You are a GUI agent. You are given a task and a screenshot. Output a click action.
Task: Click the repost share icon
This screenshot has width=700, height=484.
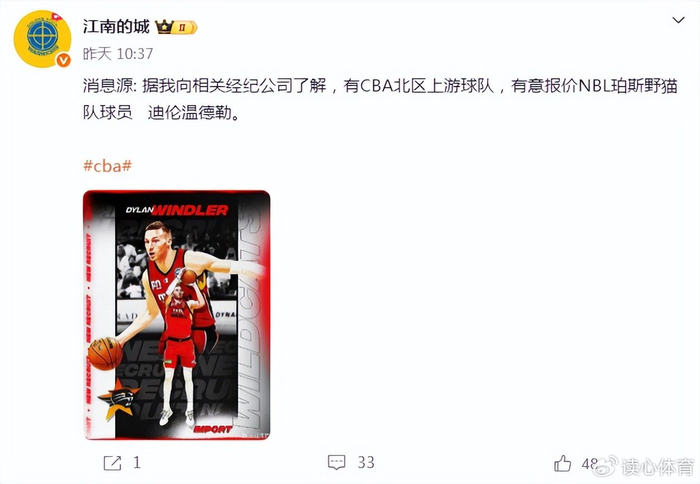pyautogui.click(x=112, y=463)
